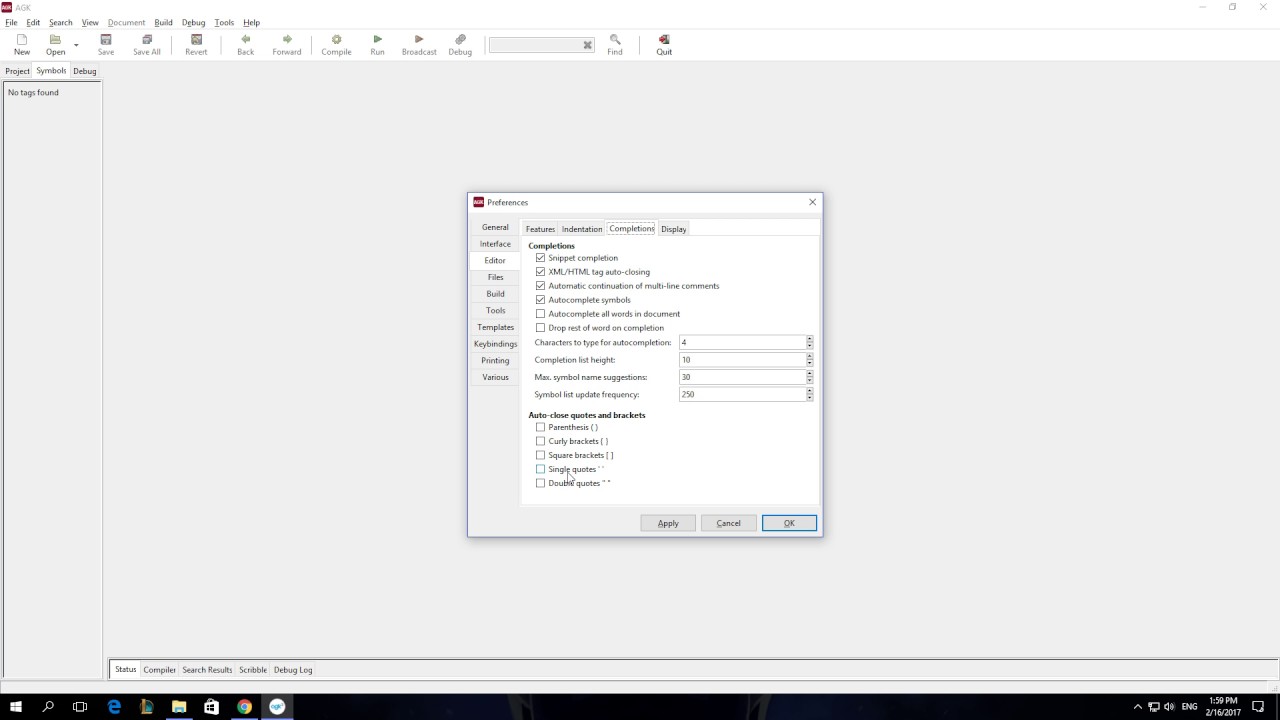Screen dimensions: 1280x720
Task: Click the Characters to type for autocompletion field
Action: 742,342
